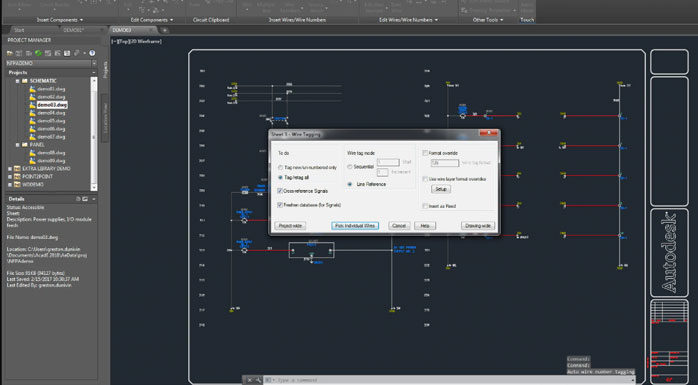Open Publish icon's small dropdown arrow
Image resolution: width=698 pixels, height=385 pixels.
pos(84,53)
